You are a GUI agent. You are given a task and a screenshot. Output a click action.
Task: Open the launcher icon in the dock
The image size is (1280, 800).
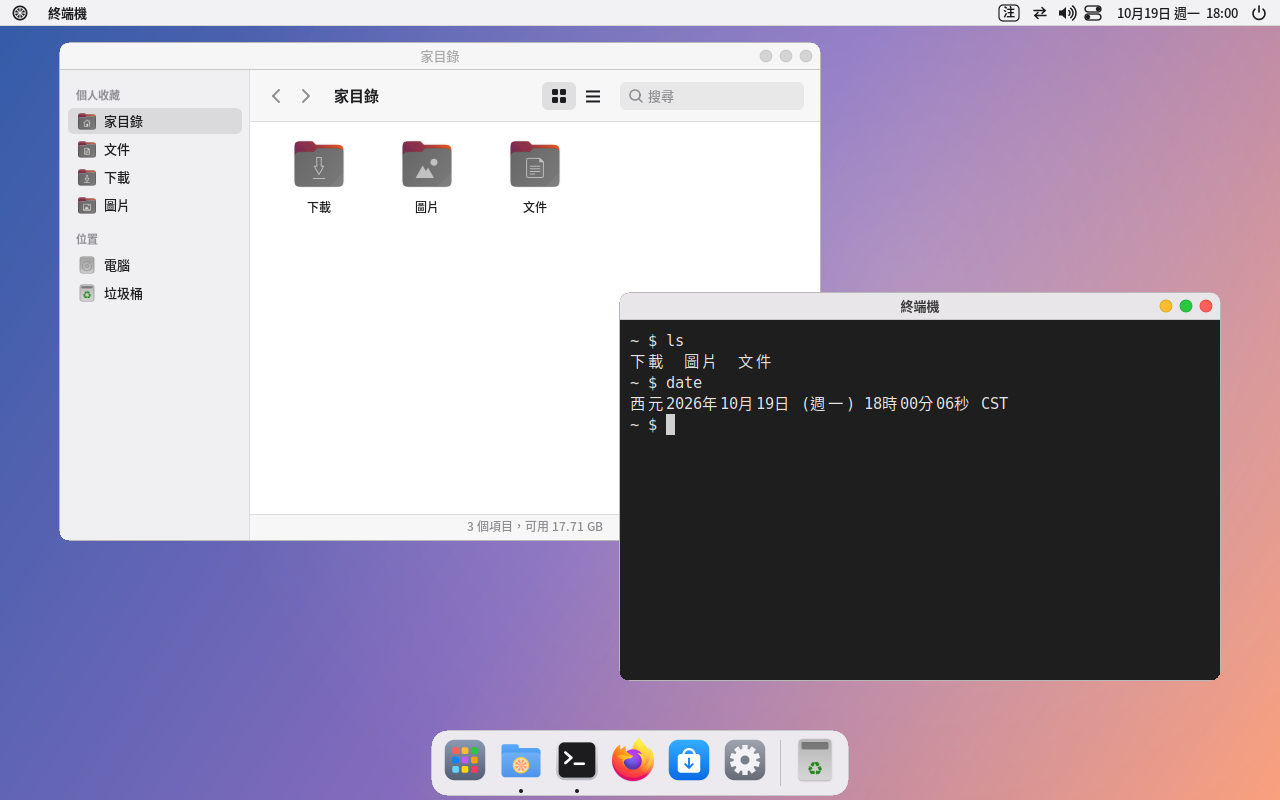pyautogui.click(x=465, y=760)
